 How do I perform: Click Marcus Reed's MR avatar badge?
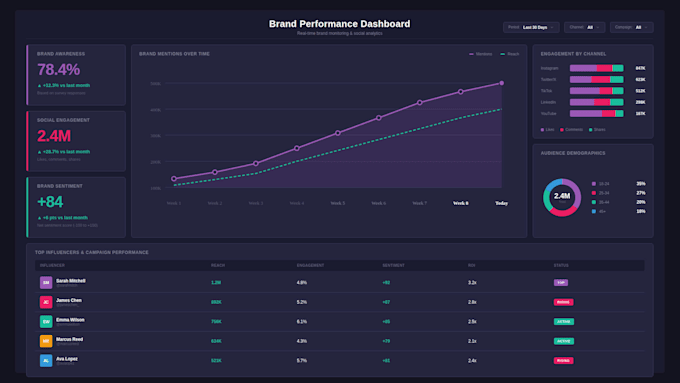(46, 341)
